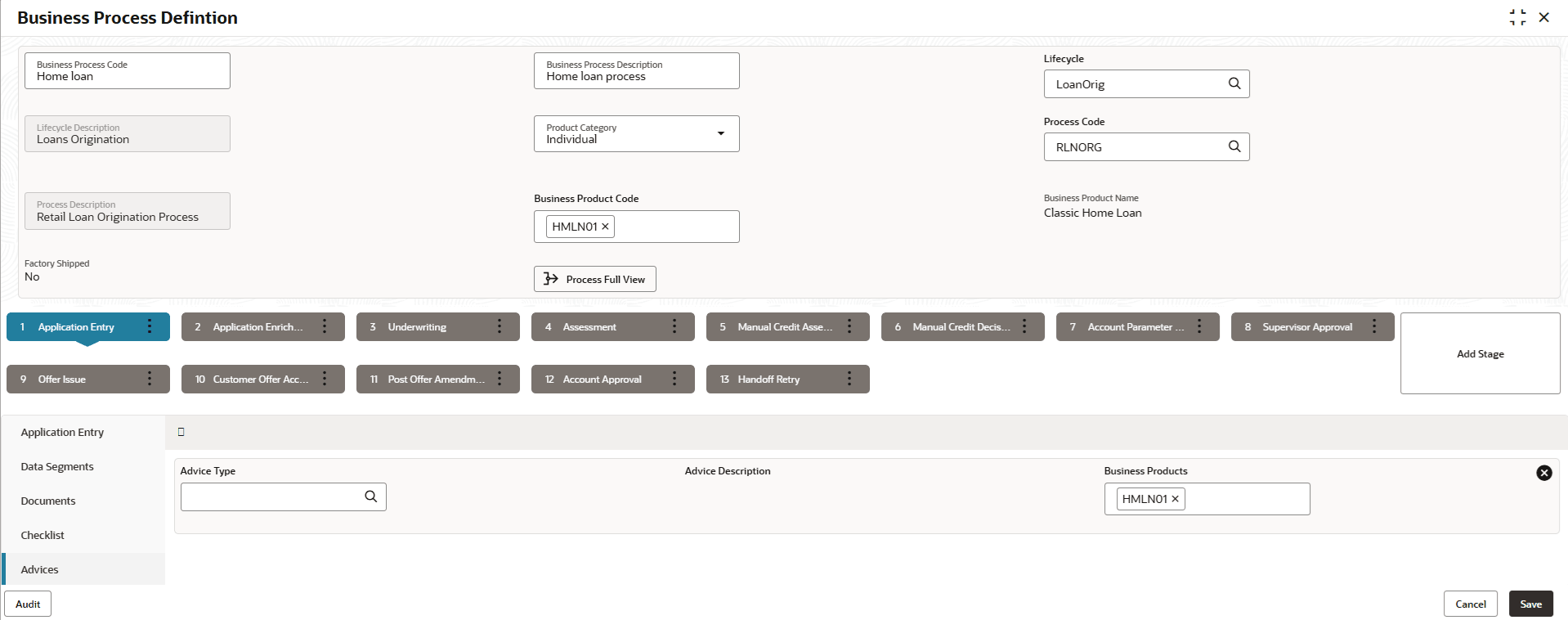This screenshot has height=620, width=1568.
Task: Click the Process Code search icon
Action: [x=1234, y=146]
